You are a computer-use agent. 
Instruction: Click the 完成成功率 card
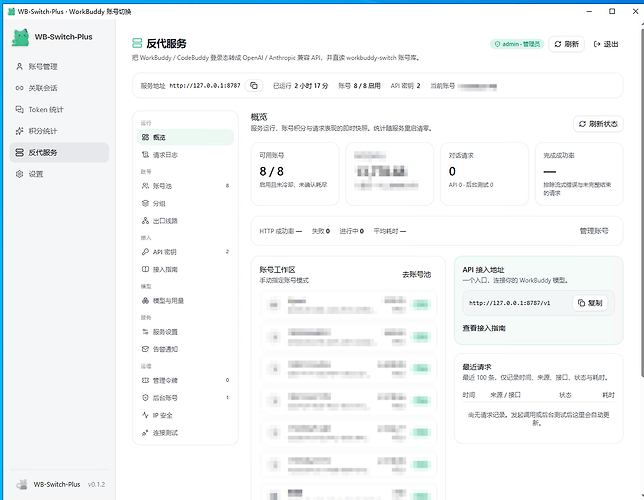pos(579,174)
